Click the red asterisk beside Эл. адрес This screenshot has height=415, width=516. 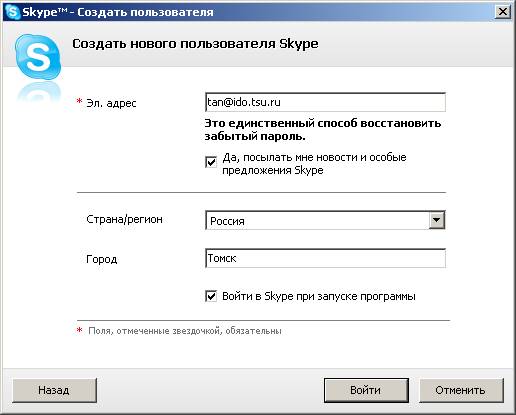(x=79, y=101)
